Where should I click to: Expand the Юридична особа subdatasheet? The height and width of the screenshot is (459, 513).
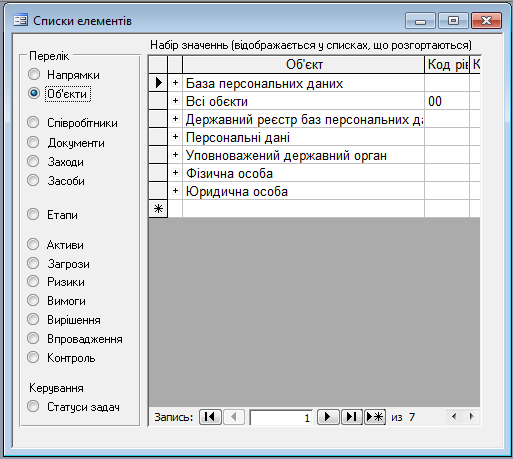pyautogui.click(x=175, y=191)
